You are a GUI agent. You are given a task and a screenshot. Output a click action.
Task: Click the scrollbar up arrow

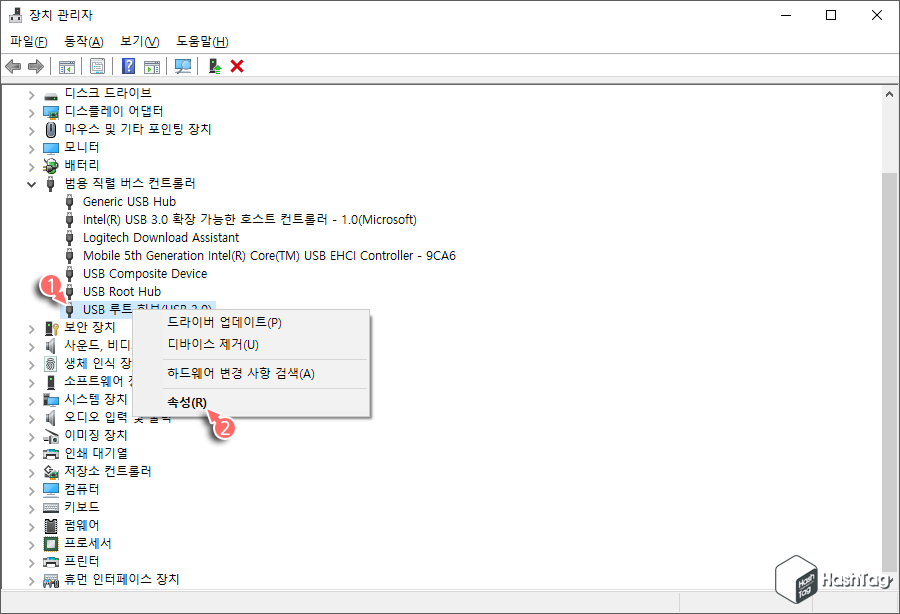(x=888, y=92)
